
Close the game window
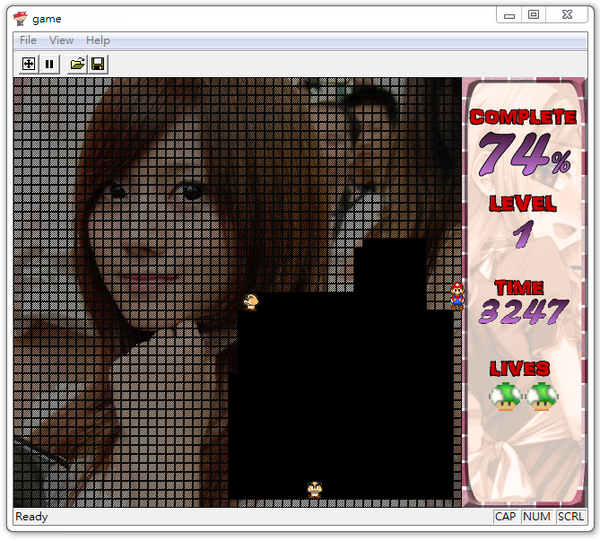(x=567, y=15)
